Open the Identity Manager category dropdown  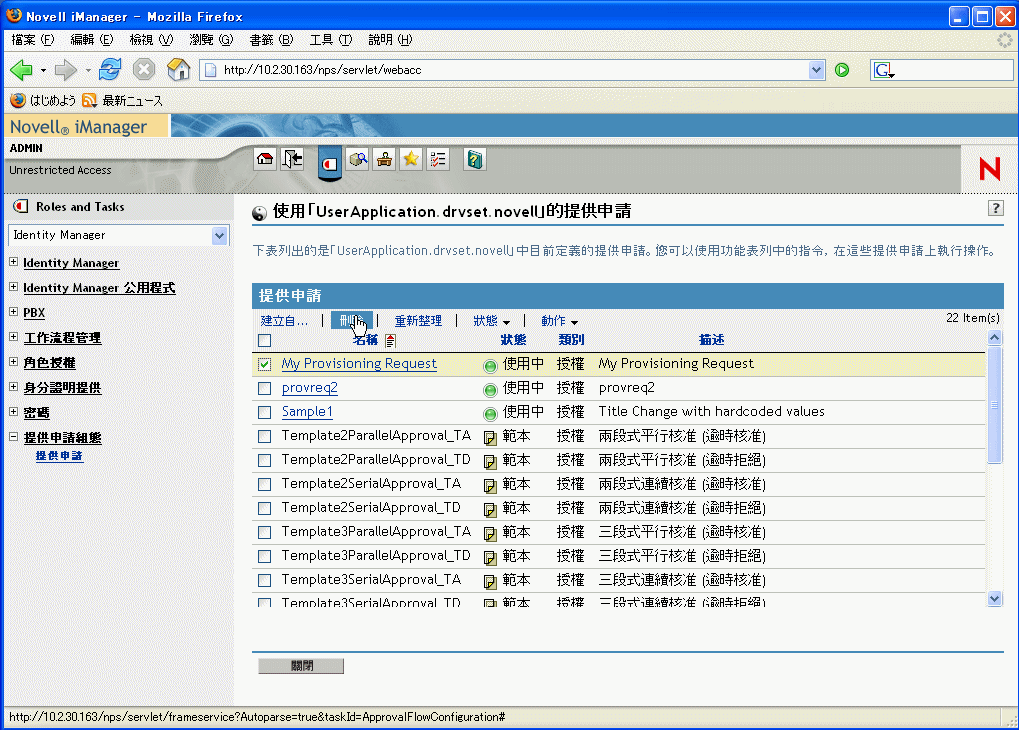[x=220, y=235]
